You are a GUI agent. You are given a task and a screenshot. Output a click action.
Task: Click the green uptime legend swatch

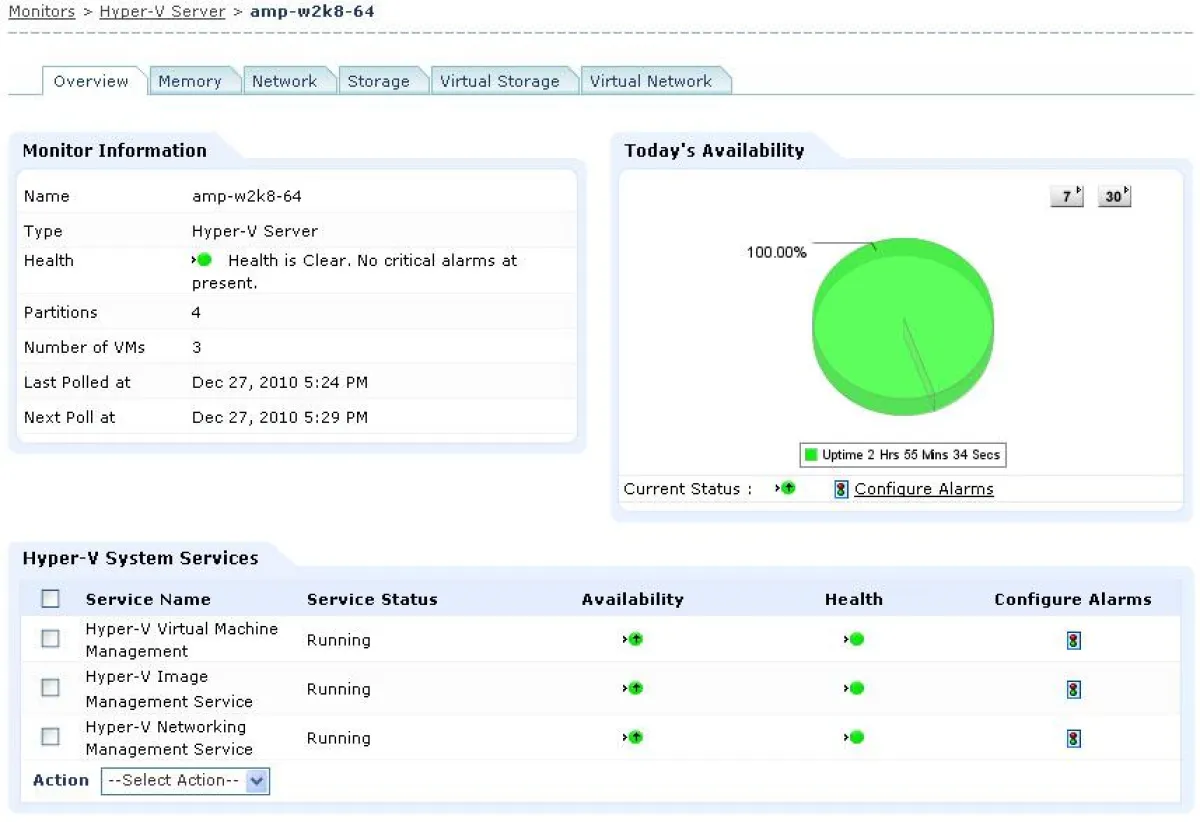813,454
